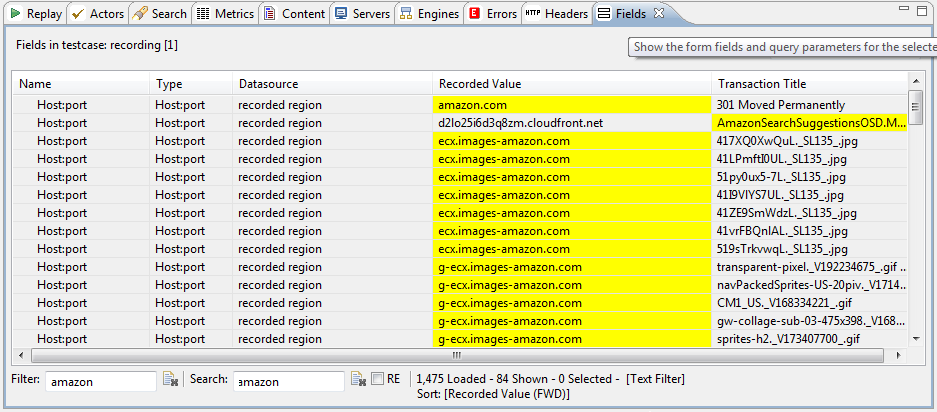The height and width of the screenshot is (412, 937).
Task: Click the Servers monitor icon
Action: (x=341, y=14)
